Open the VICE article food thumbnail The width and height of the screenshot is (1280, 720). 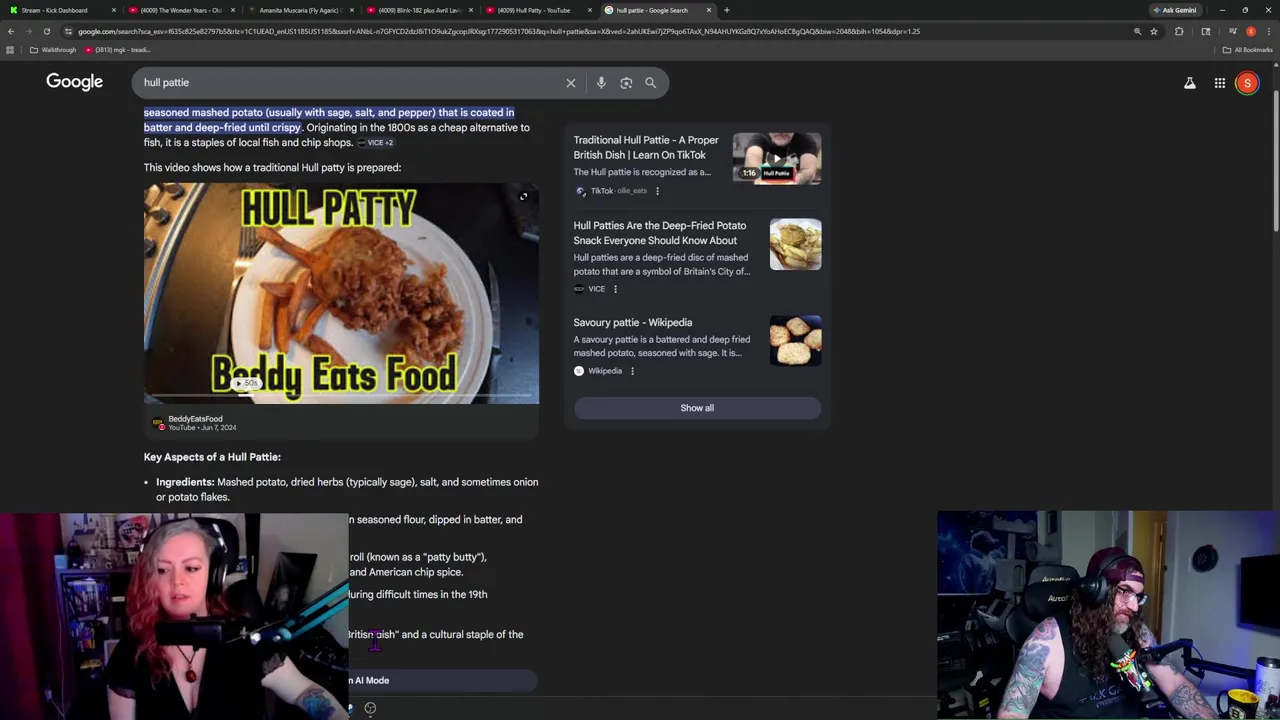point(796,244)
